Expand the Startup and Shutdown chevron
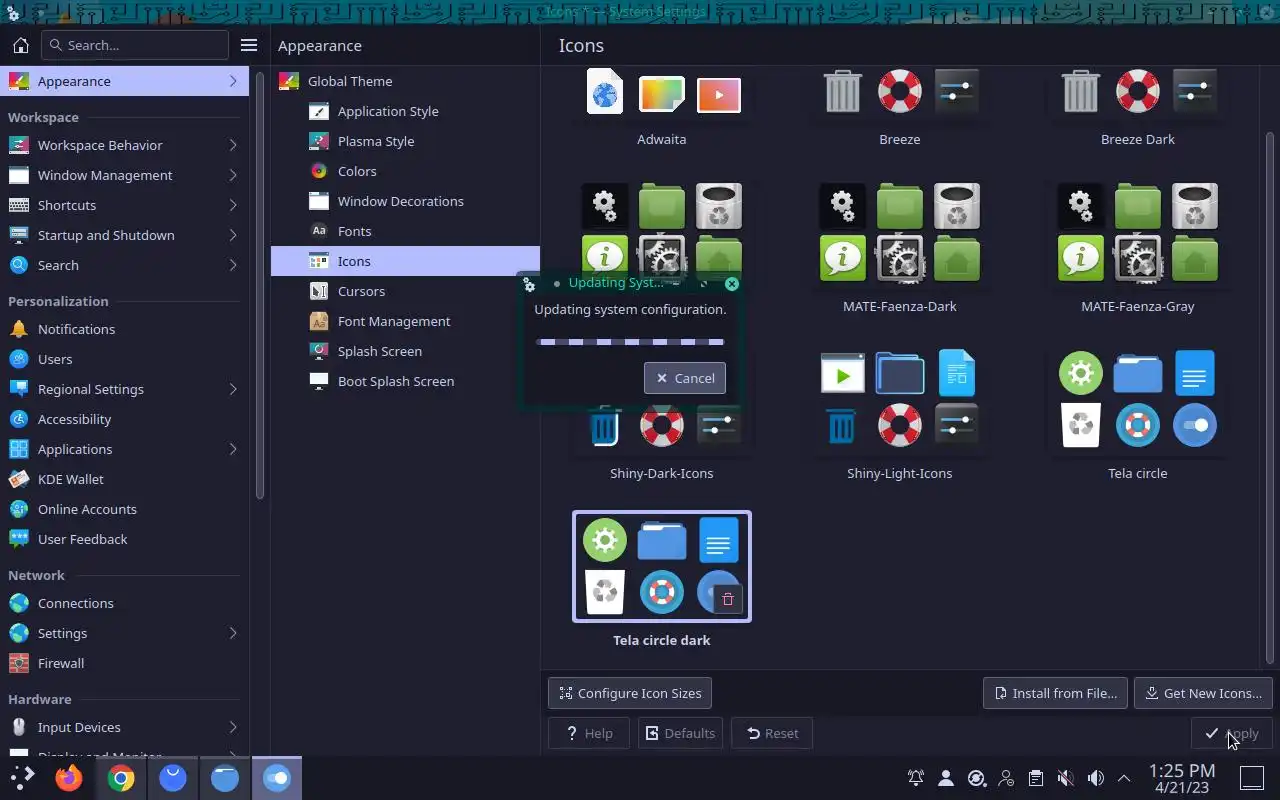 coord(233,235)
